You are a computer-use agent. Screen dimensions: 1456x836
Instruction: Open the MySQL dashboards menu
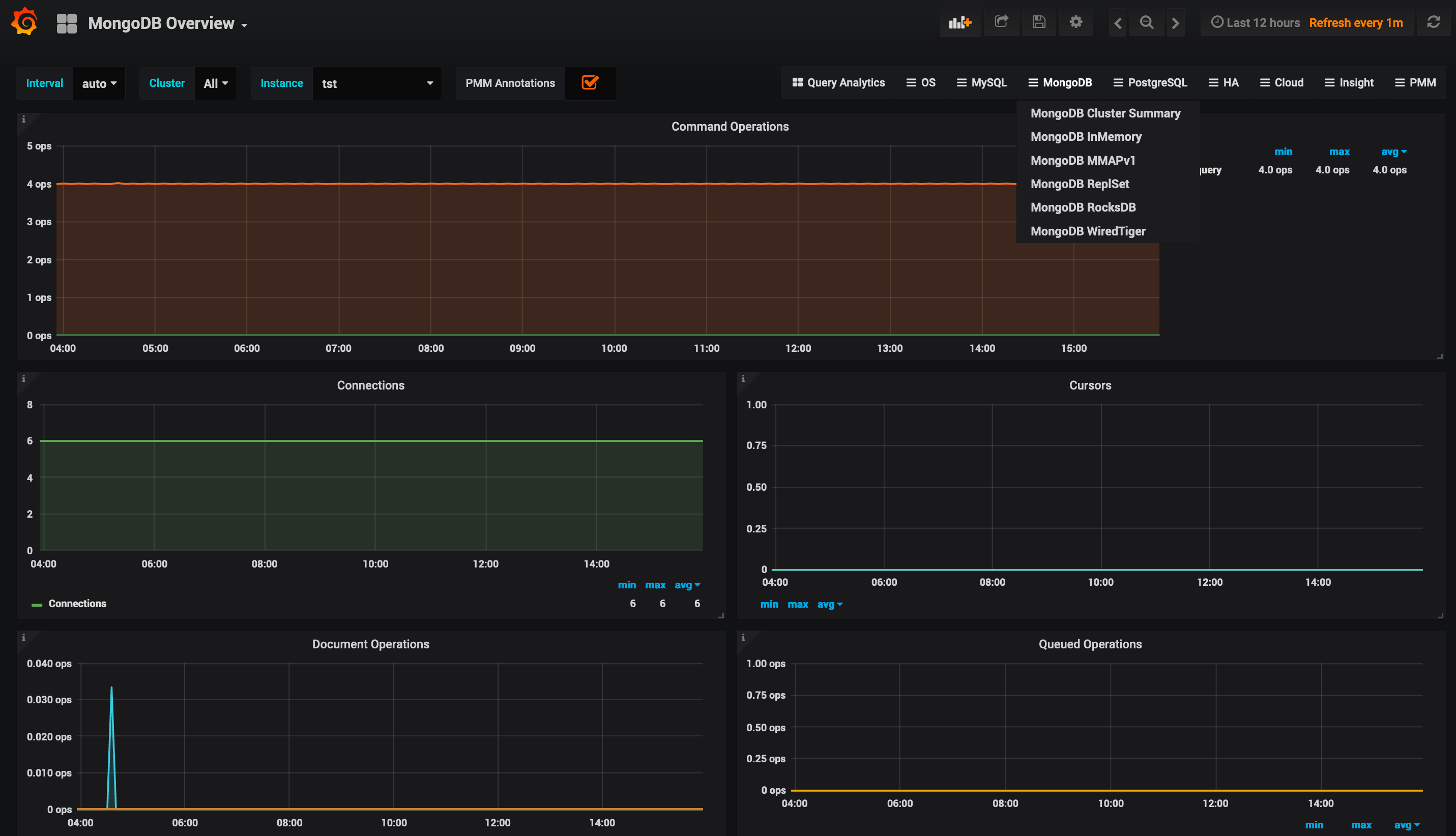click(981, 83)
